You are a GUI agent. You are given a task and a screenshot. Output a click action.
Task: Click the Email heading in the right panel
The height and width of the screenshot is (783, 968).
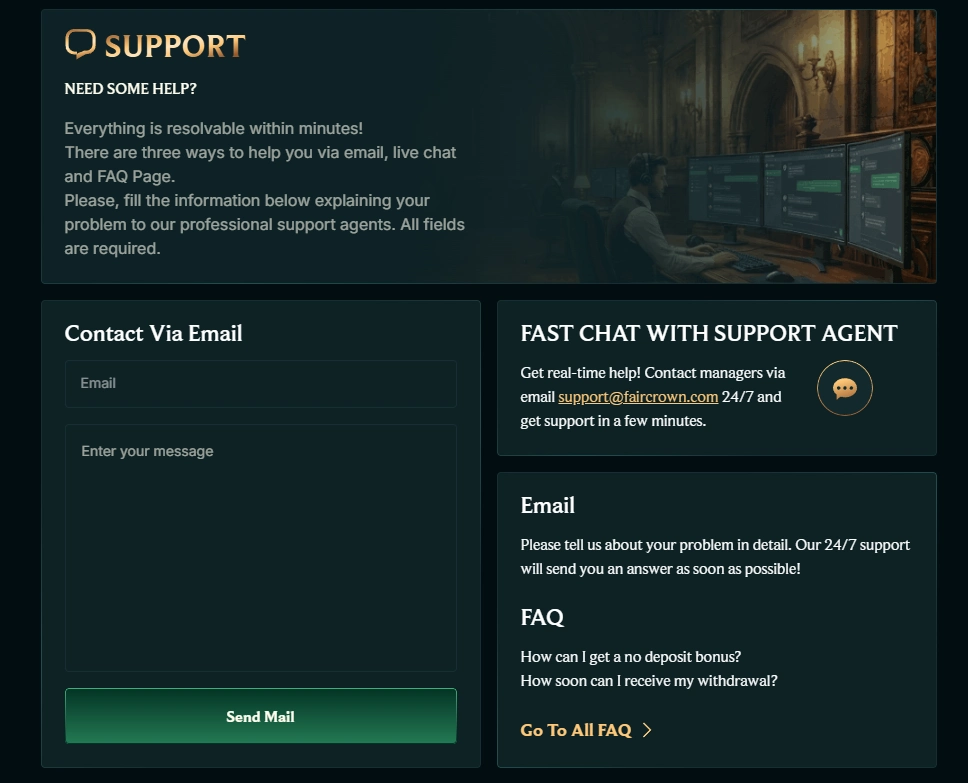tap(547, 506)
